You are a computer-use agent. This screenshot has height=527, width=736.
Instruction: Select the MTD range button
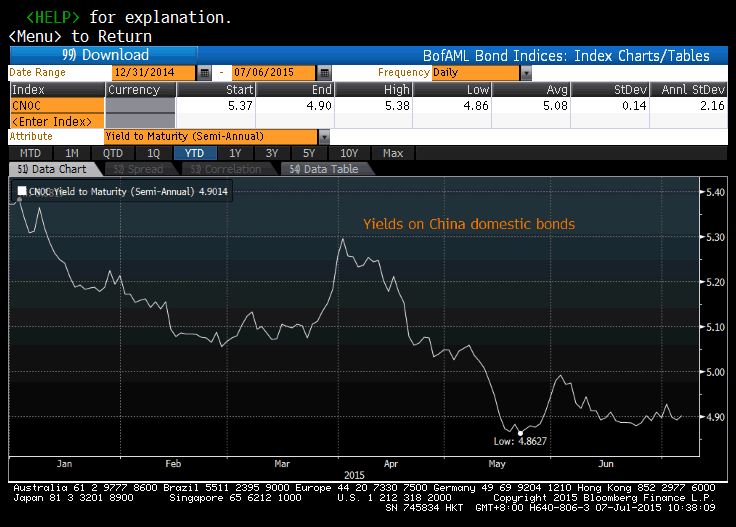pos(30,153)
